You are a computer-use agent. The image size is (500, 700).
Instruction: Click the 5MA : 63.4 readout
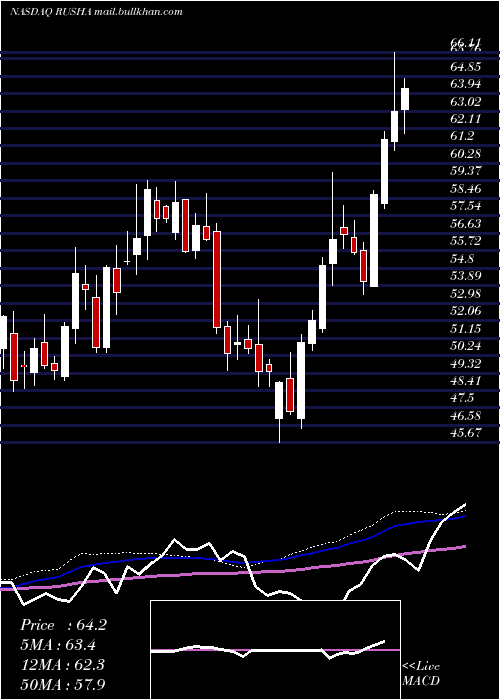(58, 645)
